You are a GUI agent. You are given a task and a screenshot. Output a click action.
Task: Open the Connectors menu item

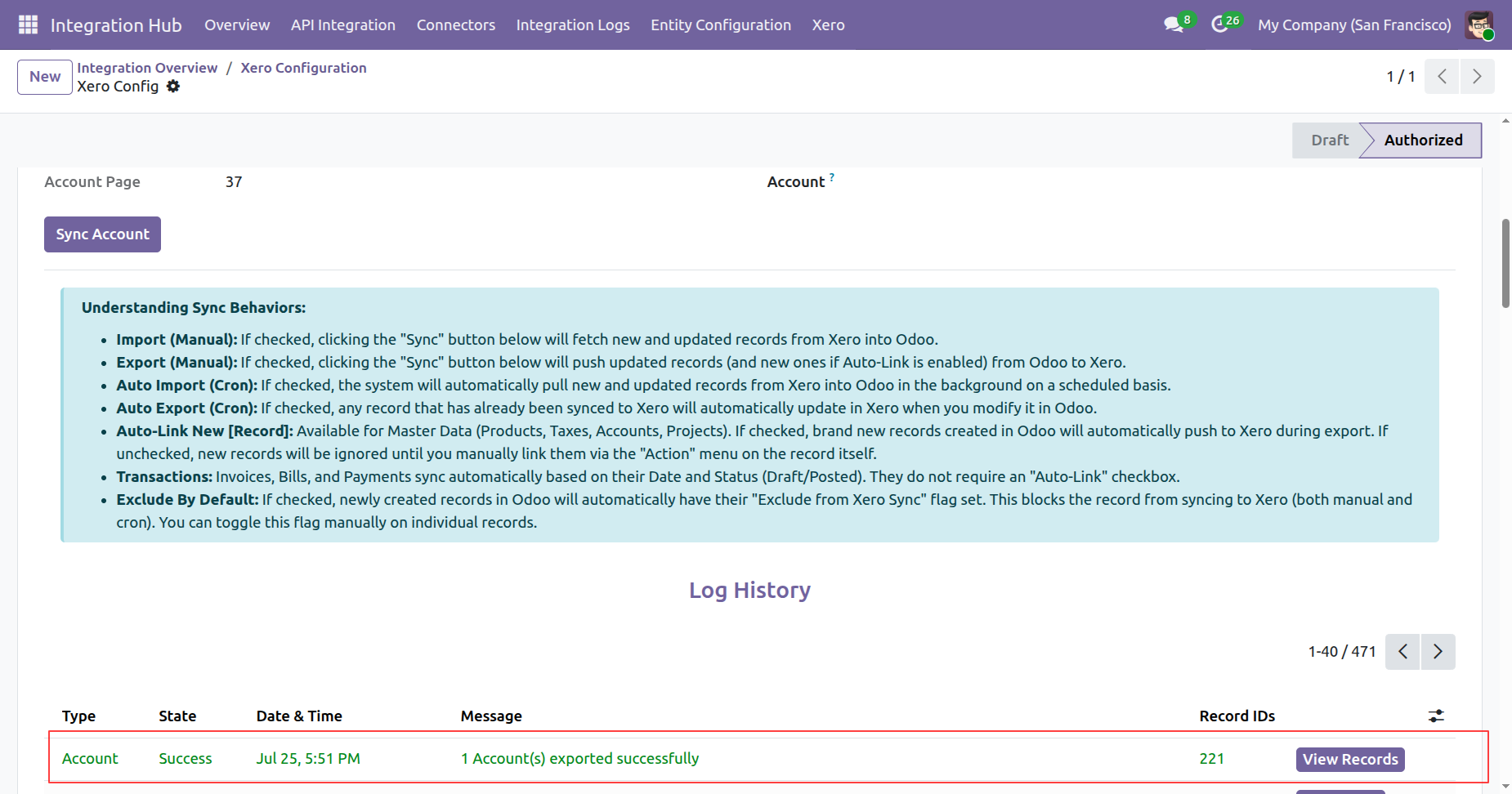pos(455,25)
